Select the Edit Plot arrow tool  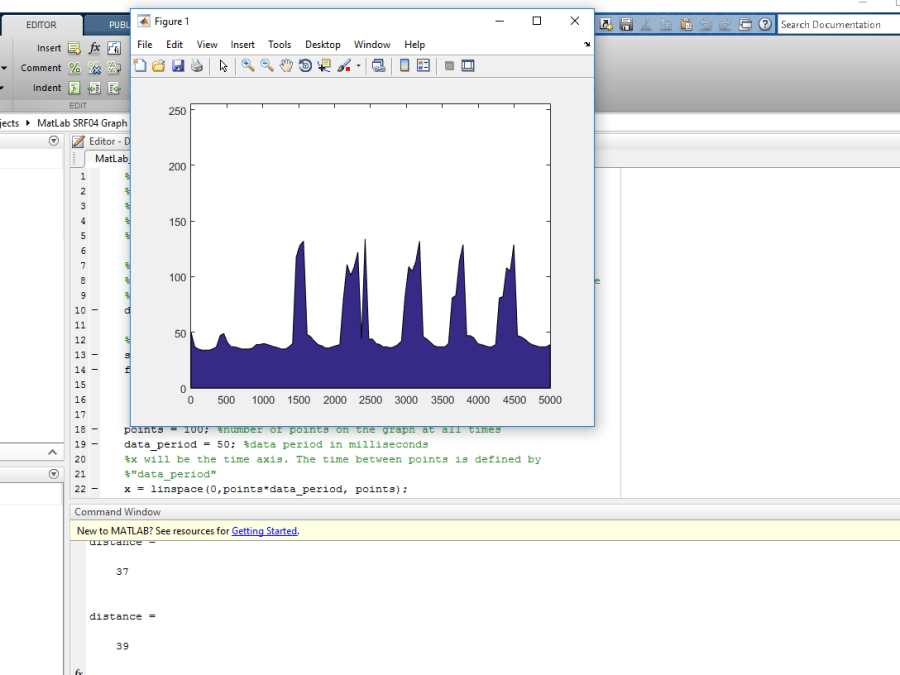coord(223,66)
